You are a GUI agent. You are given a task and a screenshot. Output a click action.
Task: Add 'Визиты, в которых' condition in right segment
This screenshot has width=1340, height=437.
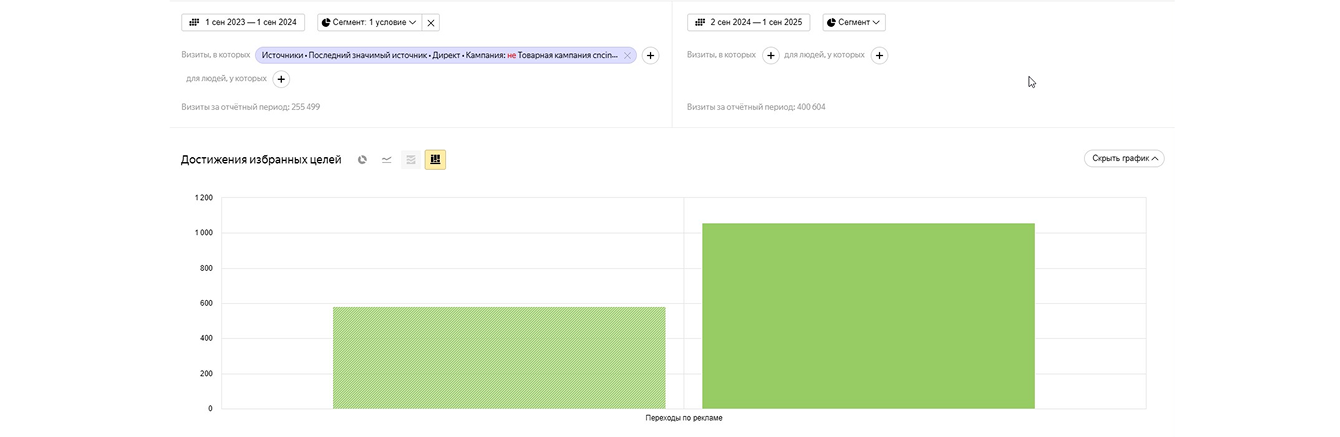[x=770, y=56]
